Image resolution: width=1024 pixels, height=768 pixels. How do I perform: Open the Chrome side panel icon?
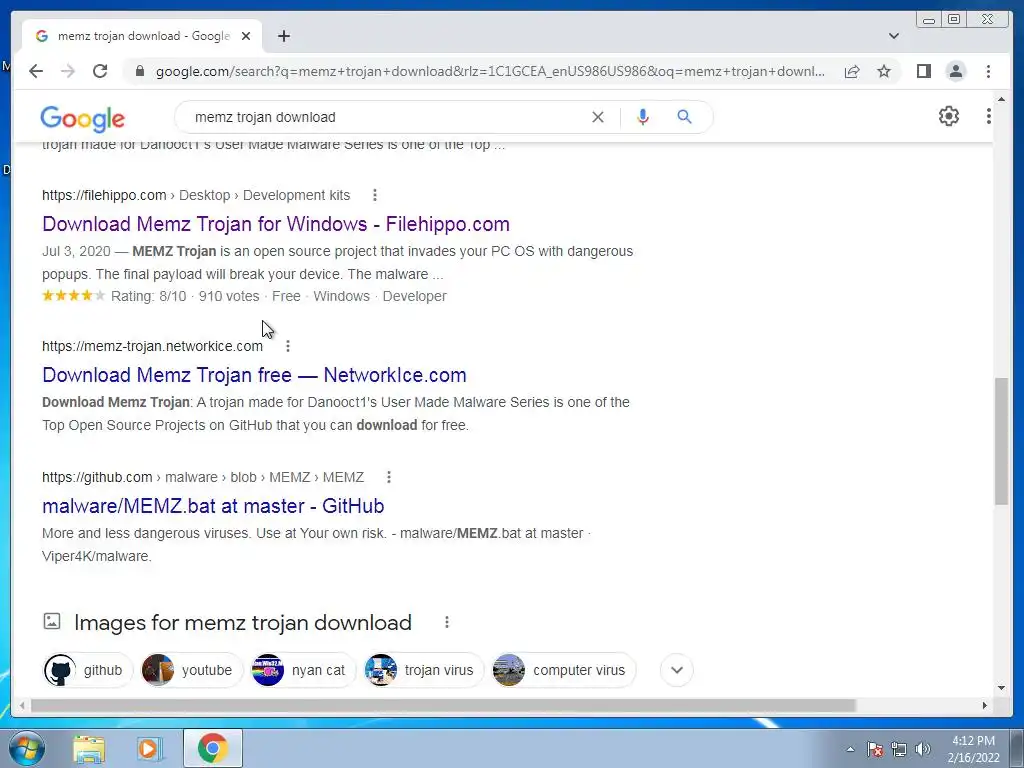[923, 71]
